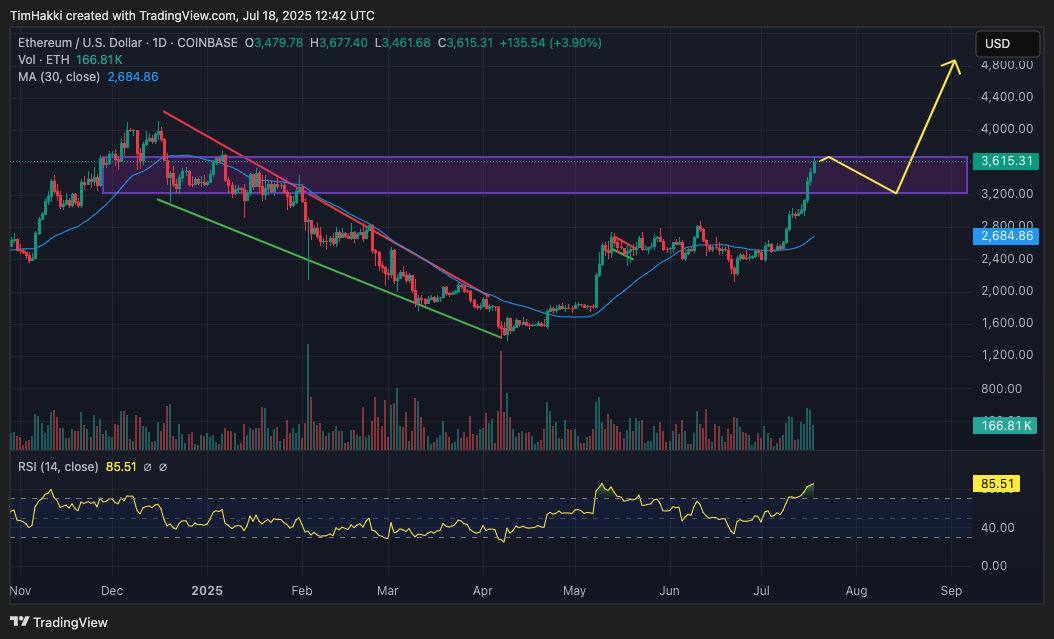The width and height of the screenshot is (1054, 639).
Task: Open the USD currency selector
Action: point(1007,44)
